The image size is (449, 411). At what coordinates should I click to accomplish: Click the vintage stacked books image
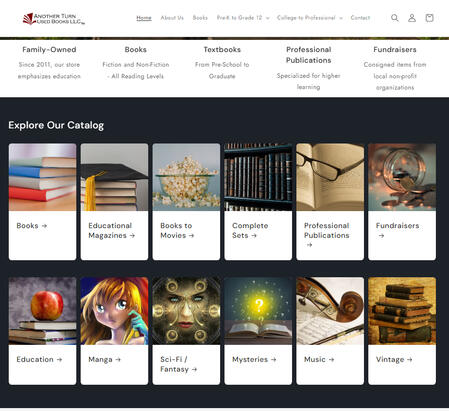402,311
